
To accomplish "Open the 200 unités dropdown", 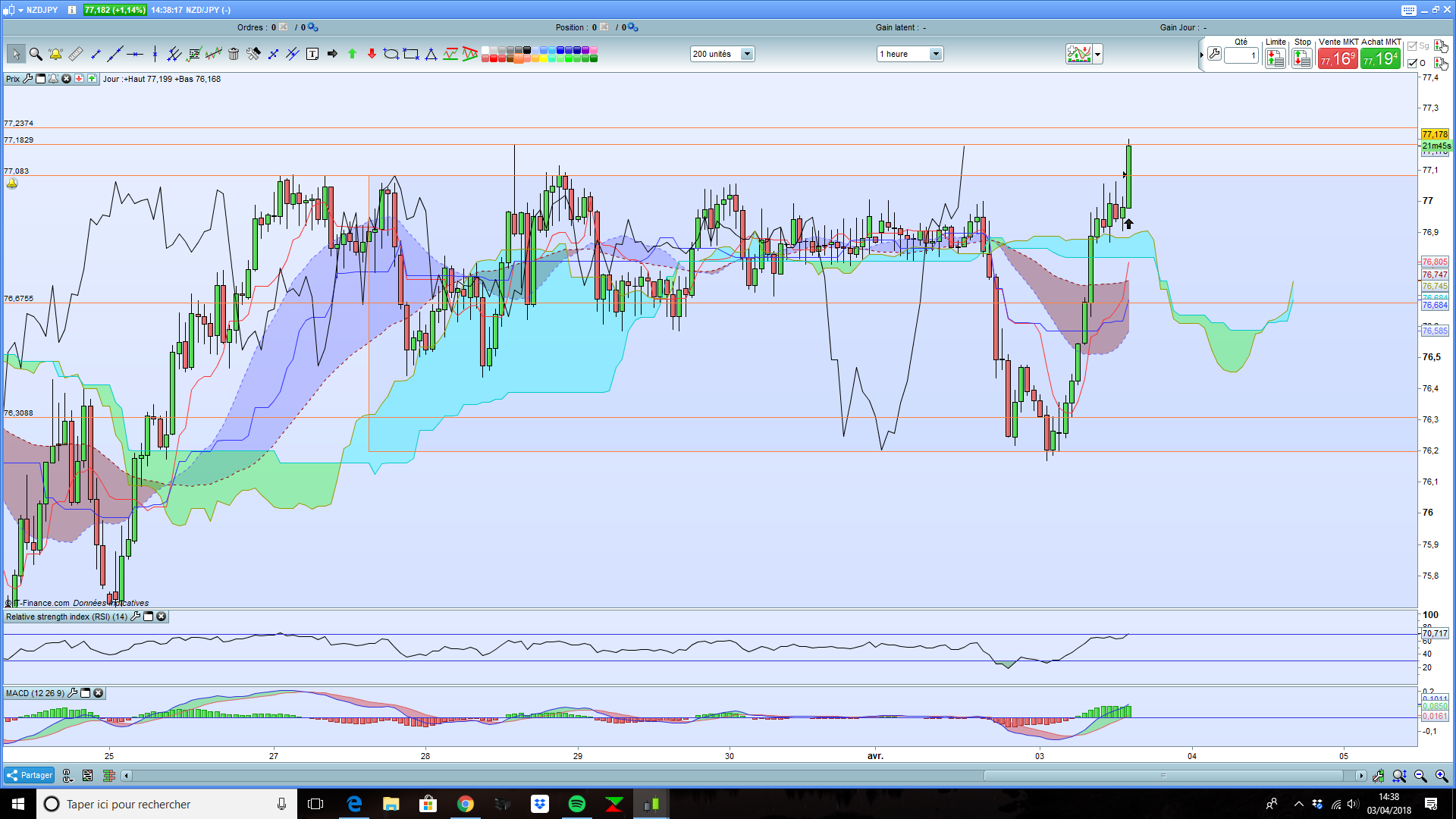I will [x=746, y=54].
